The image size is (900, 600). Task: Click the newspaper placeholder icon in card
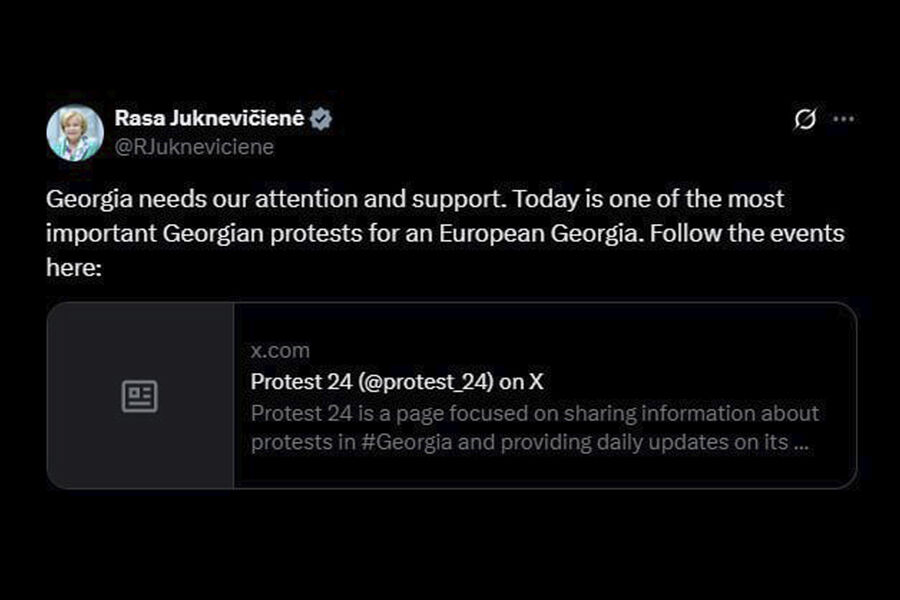click(x=140, y=396)
